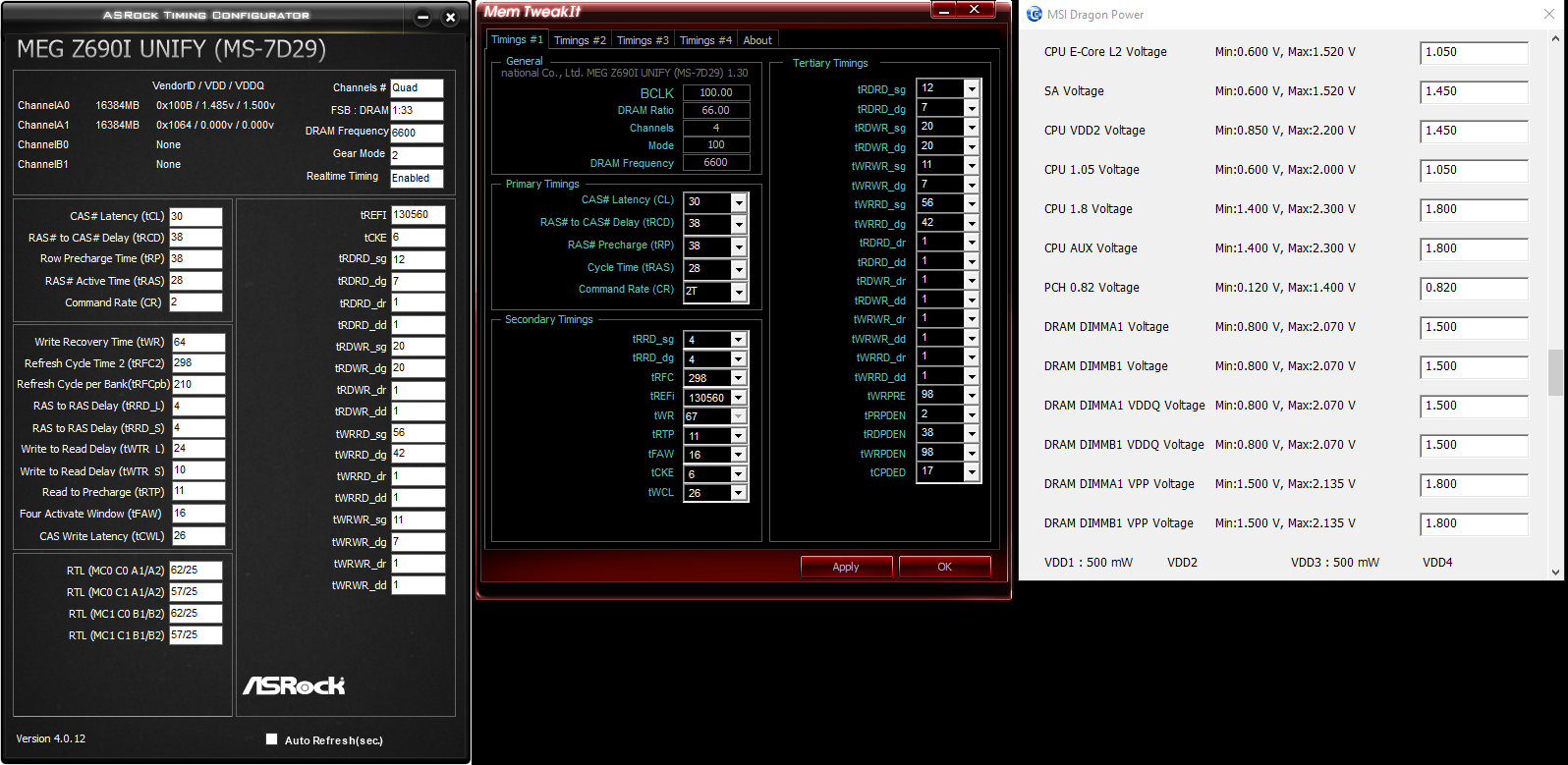The image size is (1568, 765).
Task: Select the Timings #1 tab
Action: coord(517,39)
